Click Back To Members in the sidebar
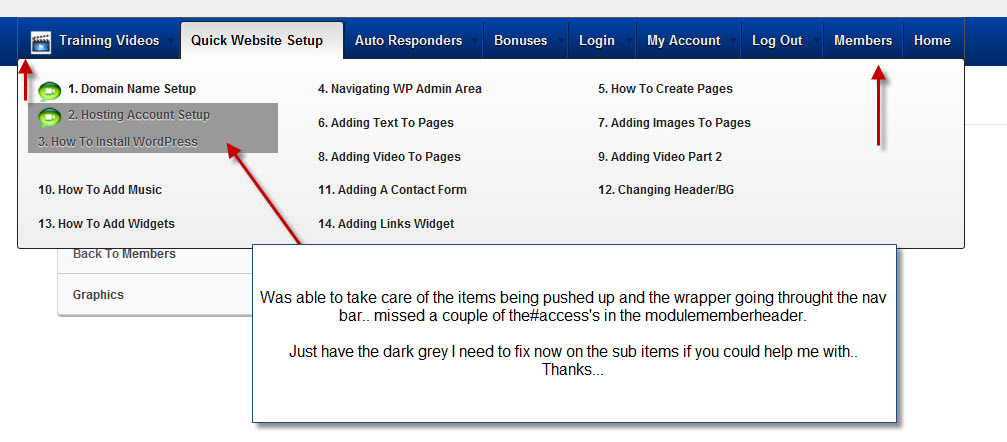Viewport: 1007px width, 442px height. 124,254
